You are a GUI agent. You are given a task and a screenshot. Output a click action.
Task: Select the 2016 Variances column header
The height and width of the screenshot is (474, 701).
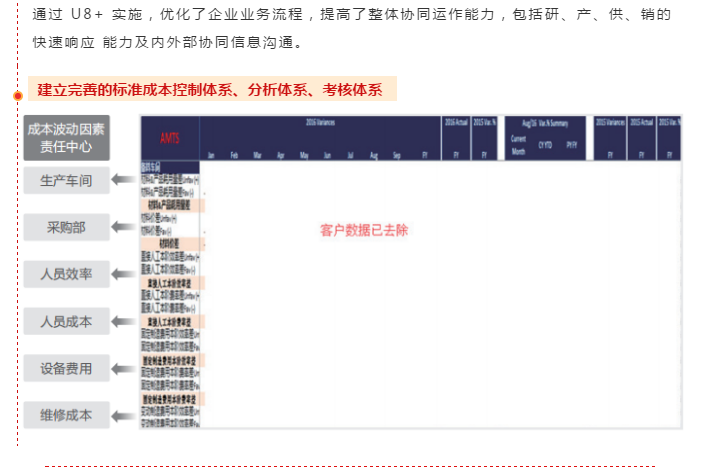click(x=318, y=123)
